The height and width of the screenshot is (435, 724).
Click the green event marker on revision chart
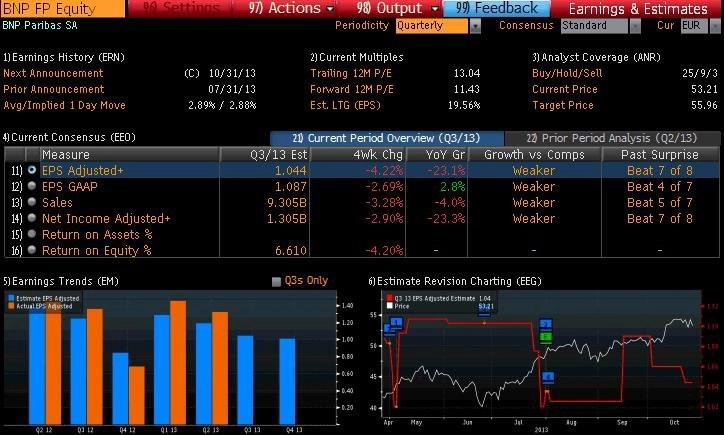coord(546,337)
